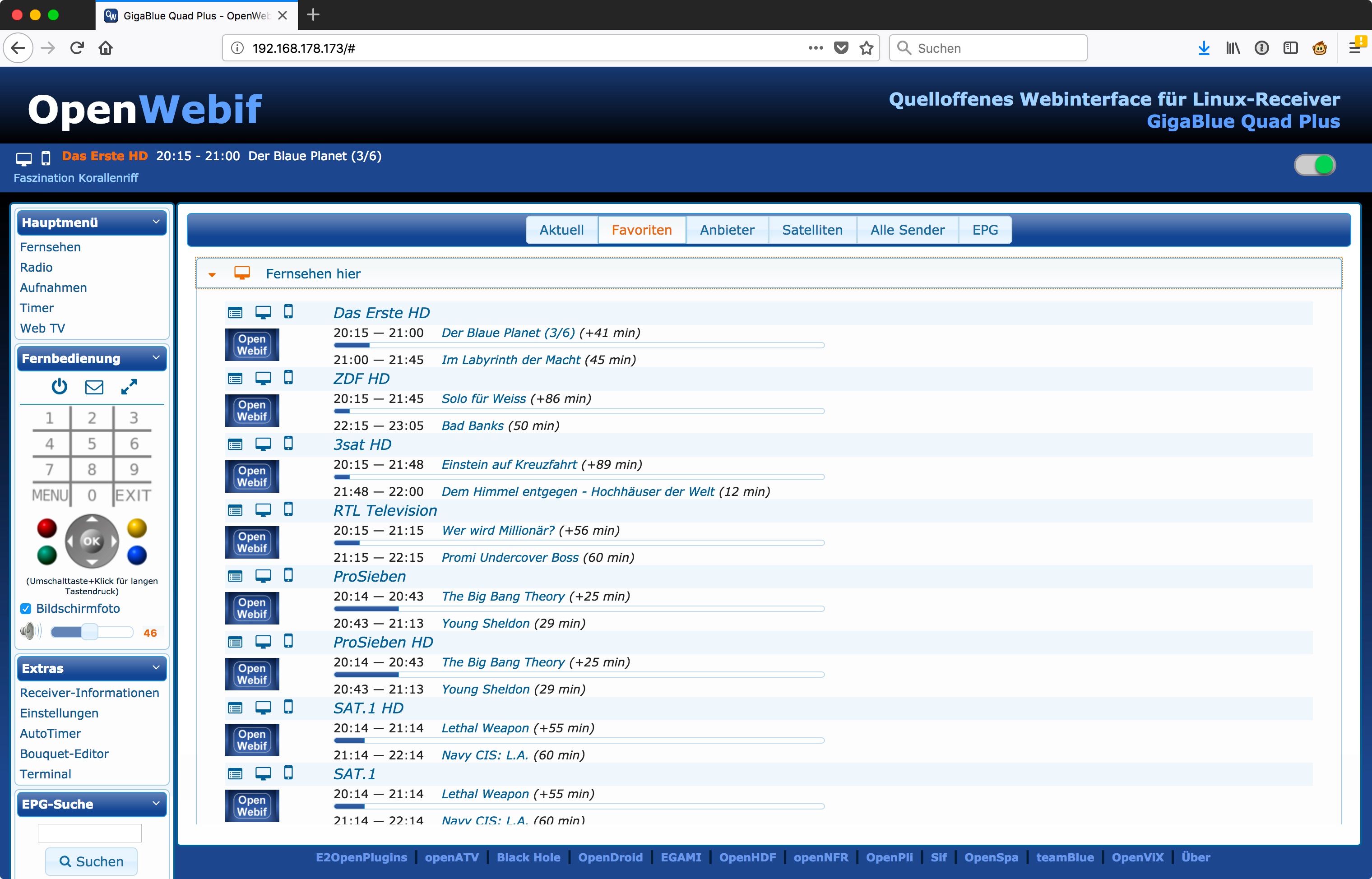Click the Suchen button in EPG-Suche
1372x879 pixels.
[x=91, y=861]
